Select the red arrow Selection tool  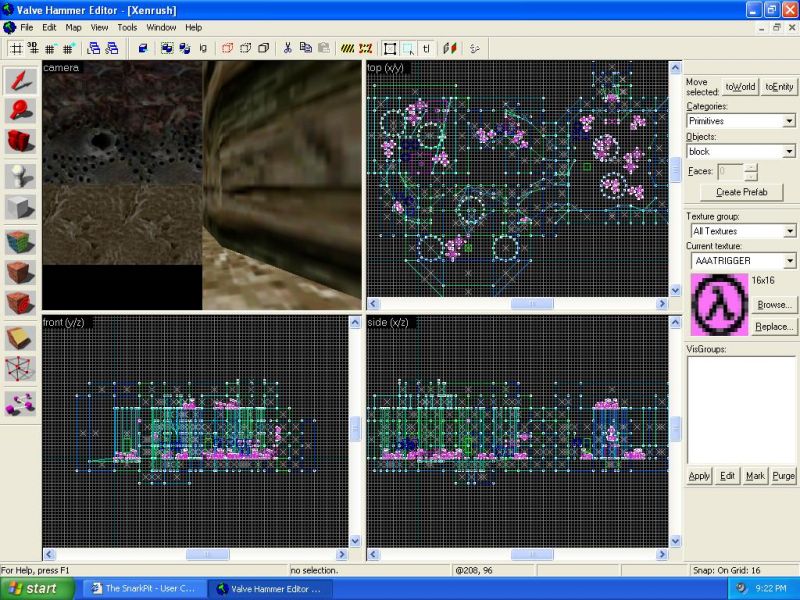point(21,81)
